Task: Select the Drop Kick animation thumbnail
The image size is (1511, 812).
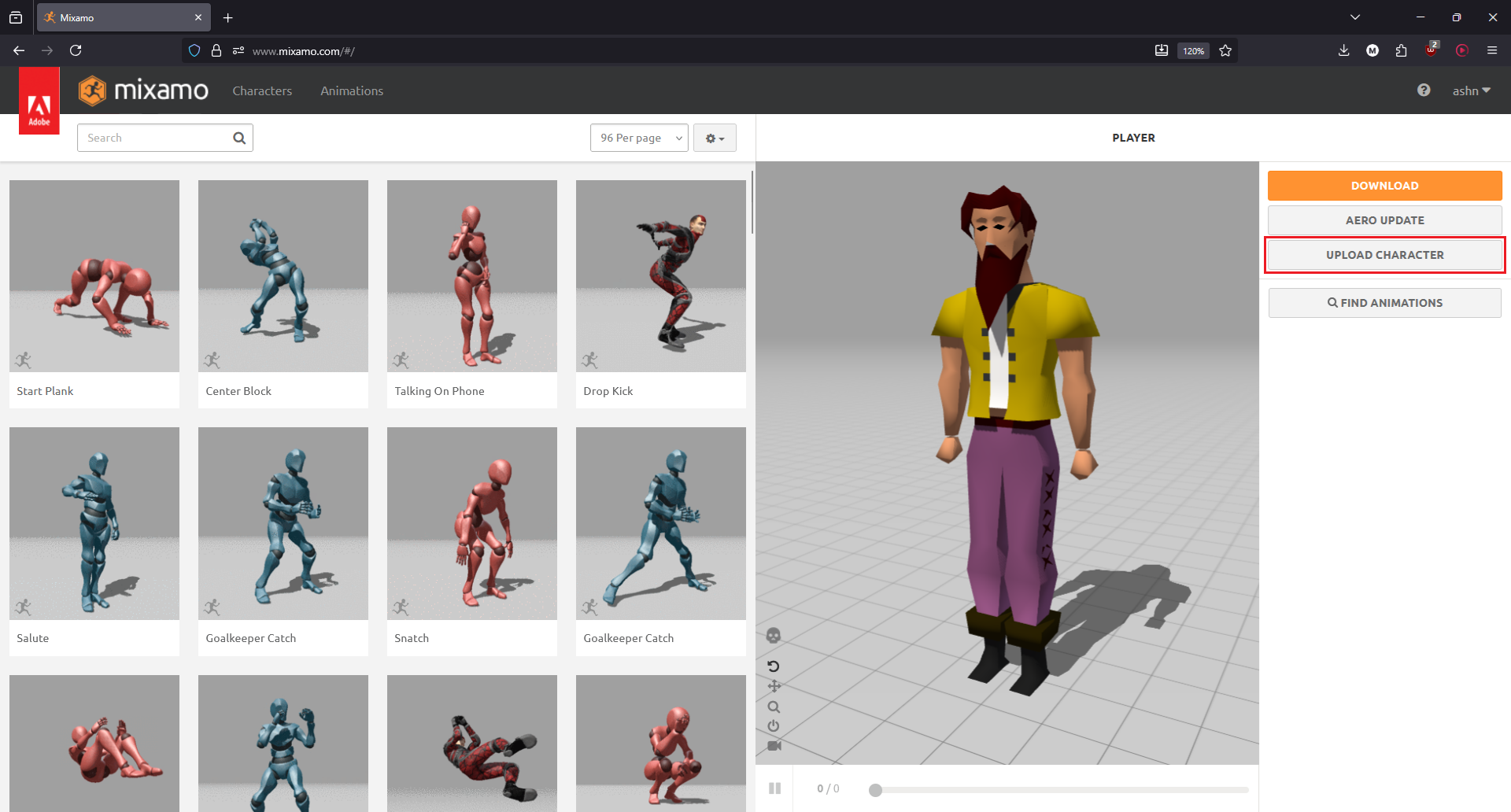Action: [661, 276]
